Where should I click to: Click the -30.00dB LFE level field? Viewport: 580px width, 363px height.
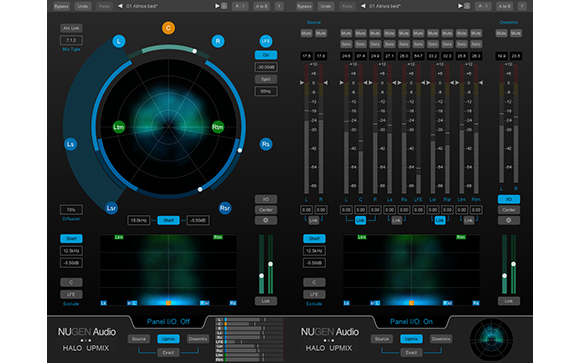tap(266, 67)
